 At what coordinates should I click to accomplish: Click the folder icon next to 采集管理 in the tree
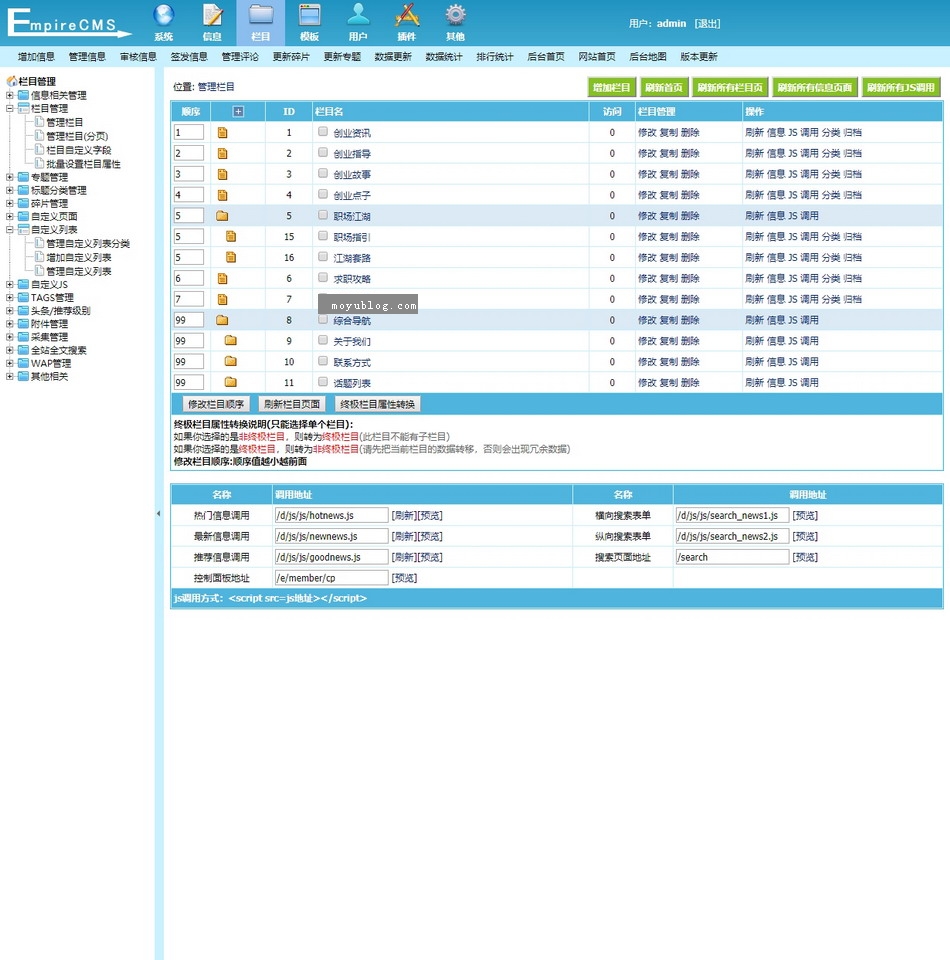(x=23, y=337)
